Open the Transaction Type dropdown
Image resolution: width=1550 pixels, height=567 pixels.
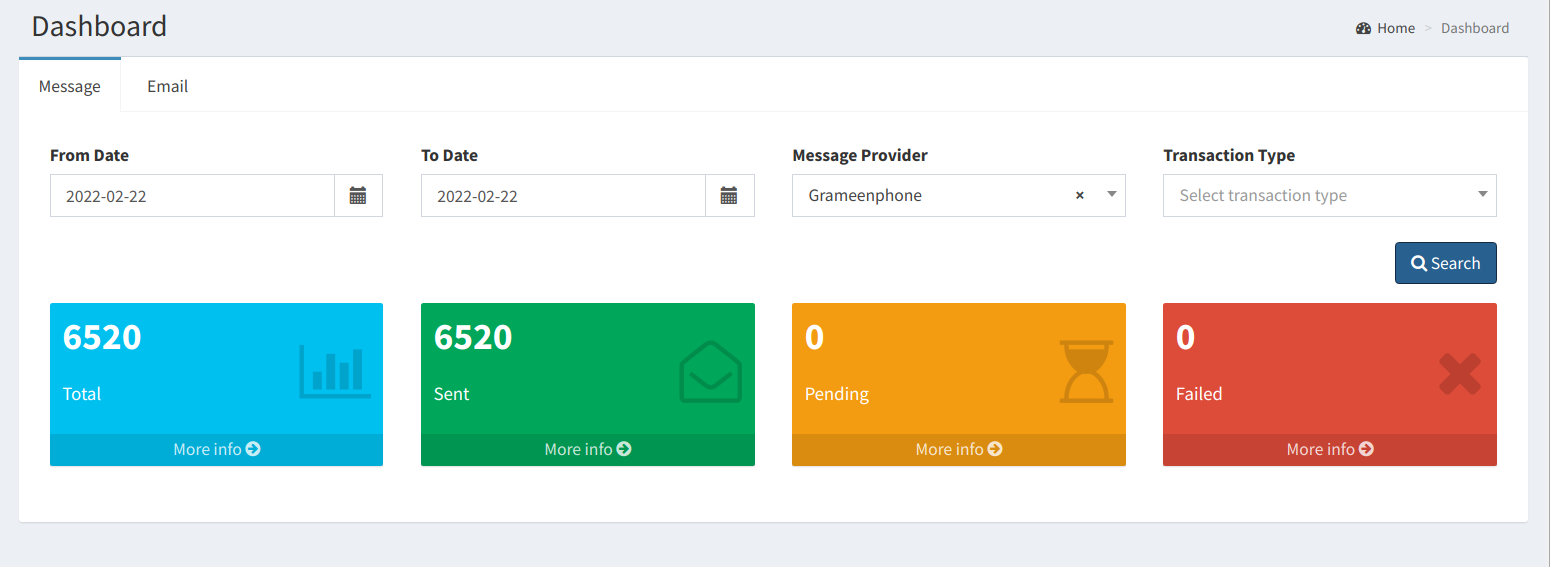[x=1330, y=196]
